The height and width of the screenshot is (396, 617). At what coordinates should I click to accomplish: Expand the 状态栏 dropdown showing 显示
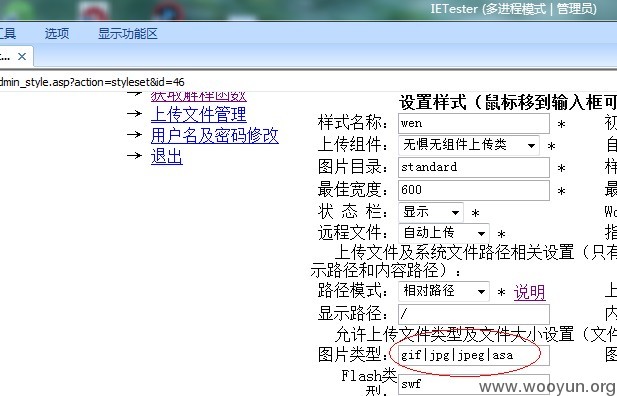pyautogui.click(x=431, y=212)
